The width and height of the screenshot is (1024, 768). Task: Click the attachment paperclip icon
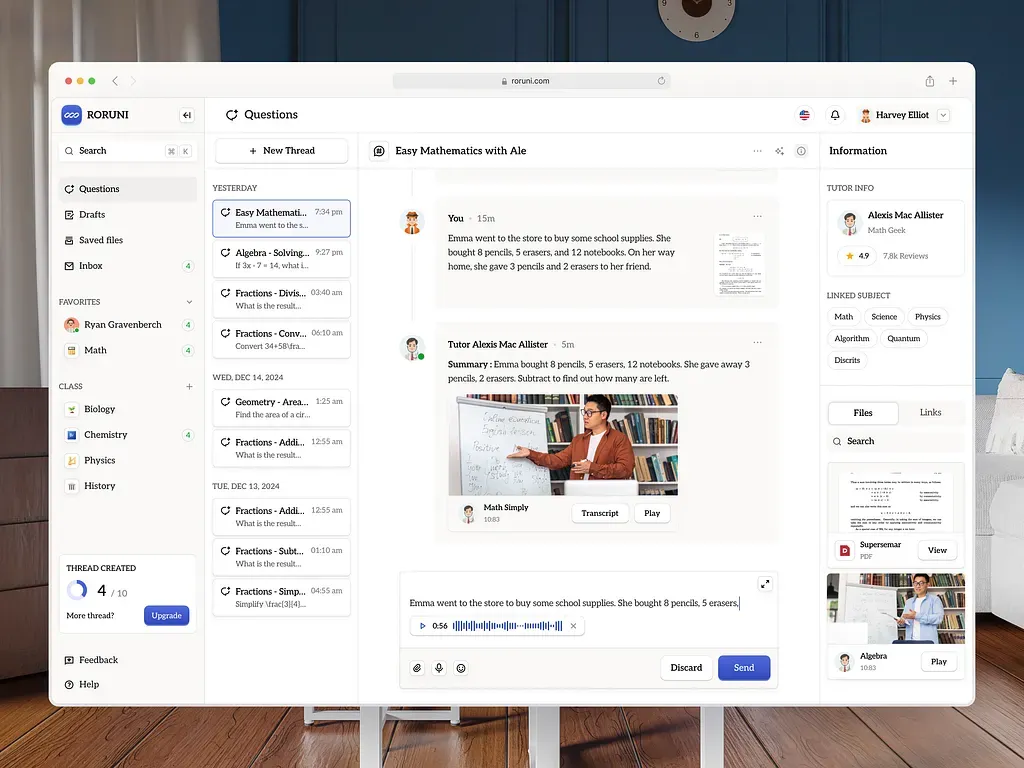(x=417, y=668)
